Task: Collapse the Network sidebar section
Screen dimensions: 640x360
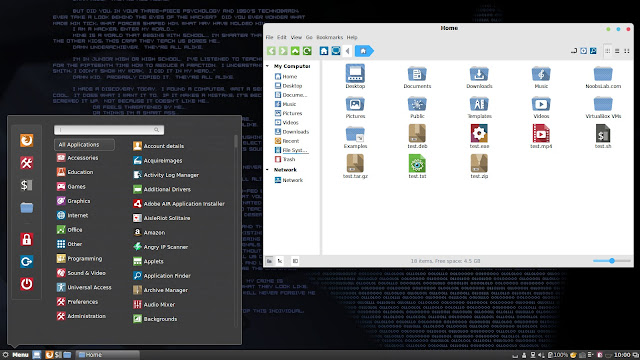Action: tap(268, 170)
